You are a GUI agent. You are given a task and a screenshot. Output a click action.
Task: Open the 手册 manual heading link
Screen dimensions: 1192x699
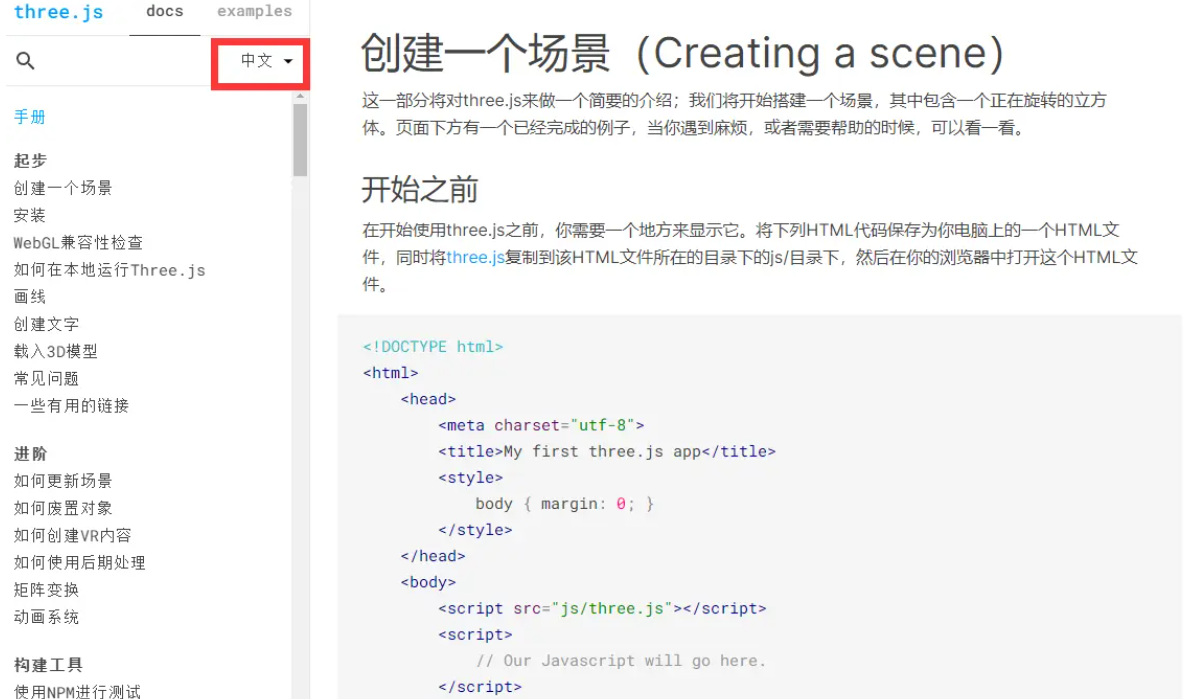point(30,116)
